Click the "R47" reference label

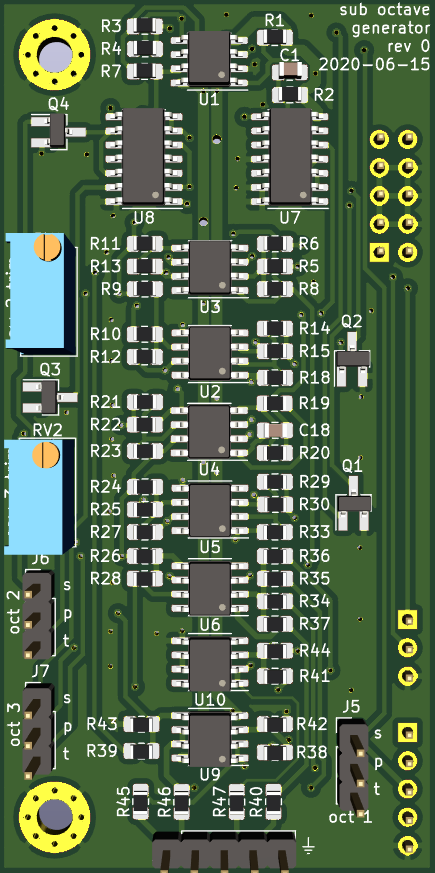(x=220, y=801)
